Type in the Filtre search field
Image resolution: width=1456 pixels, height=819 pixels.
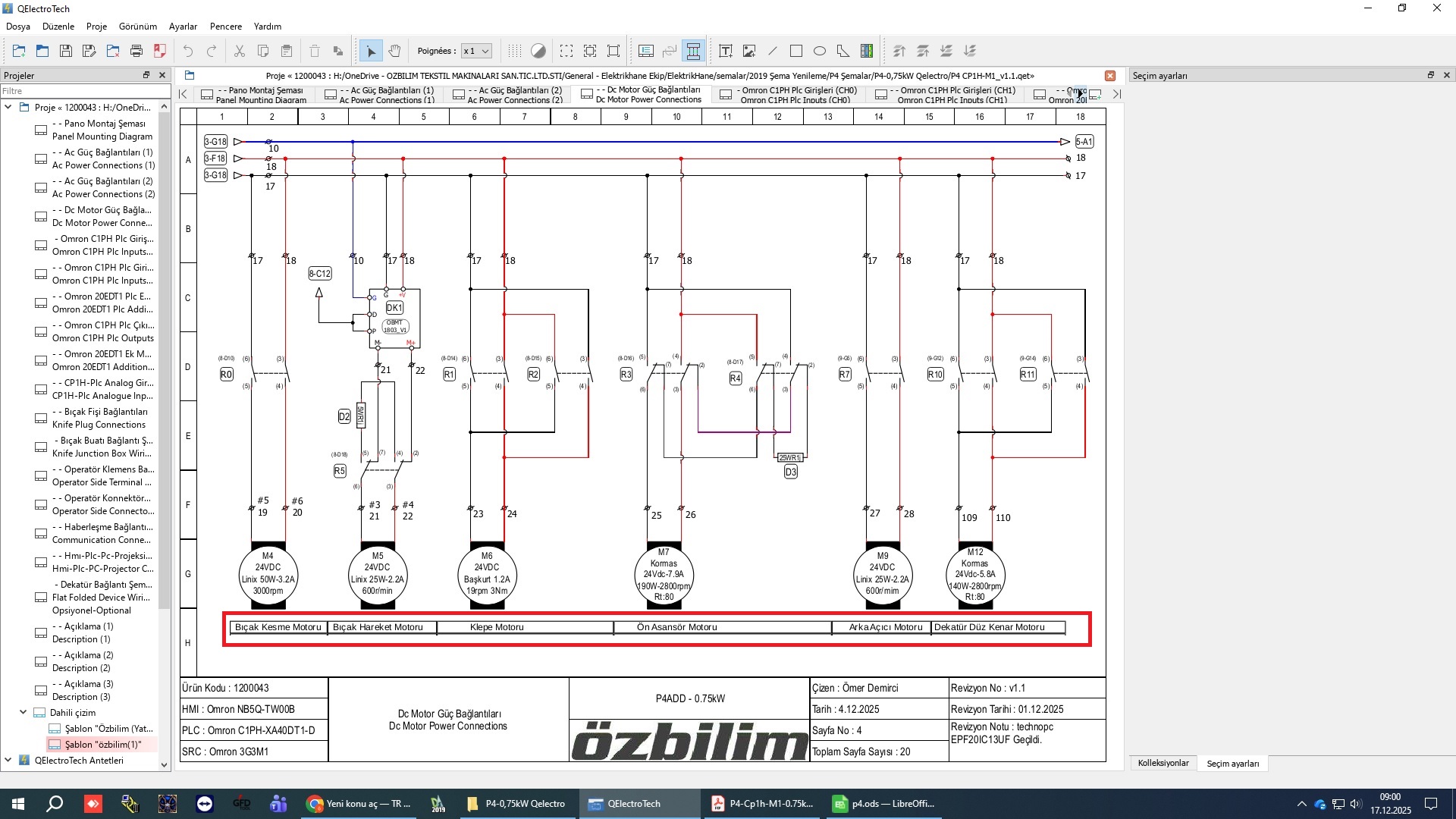[83, 91]
